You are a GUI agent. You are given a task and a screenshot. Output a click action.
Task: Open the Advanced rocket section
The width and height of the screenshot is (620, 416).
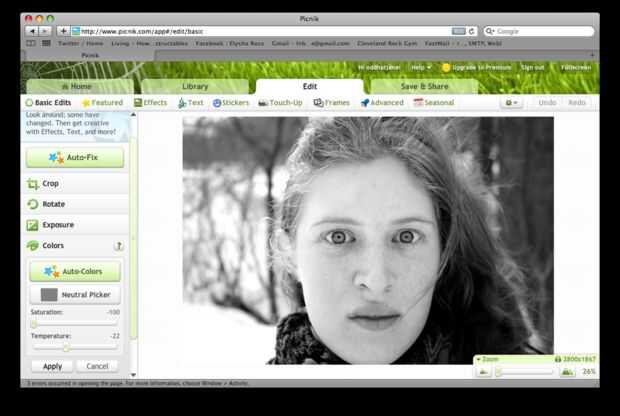pos(382,103)
